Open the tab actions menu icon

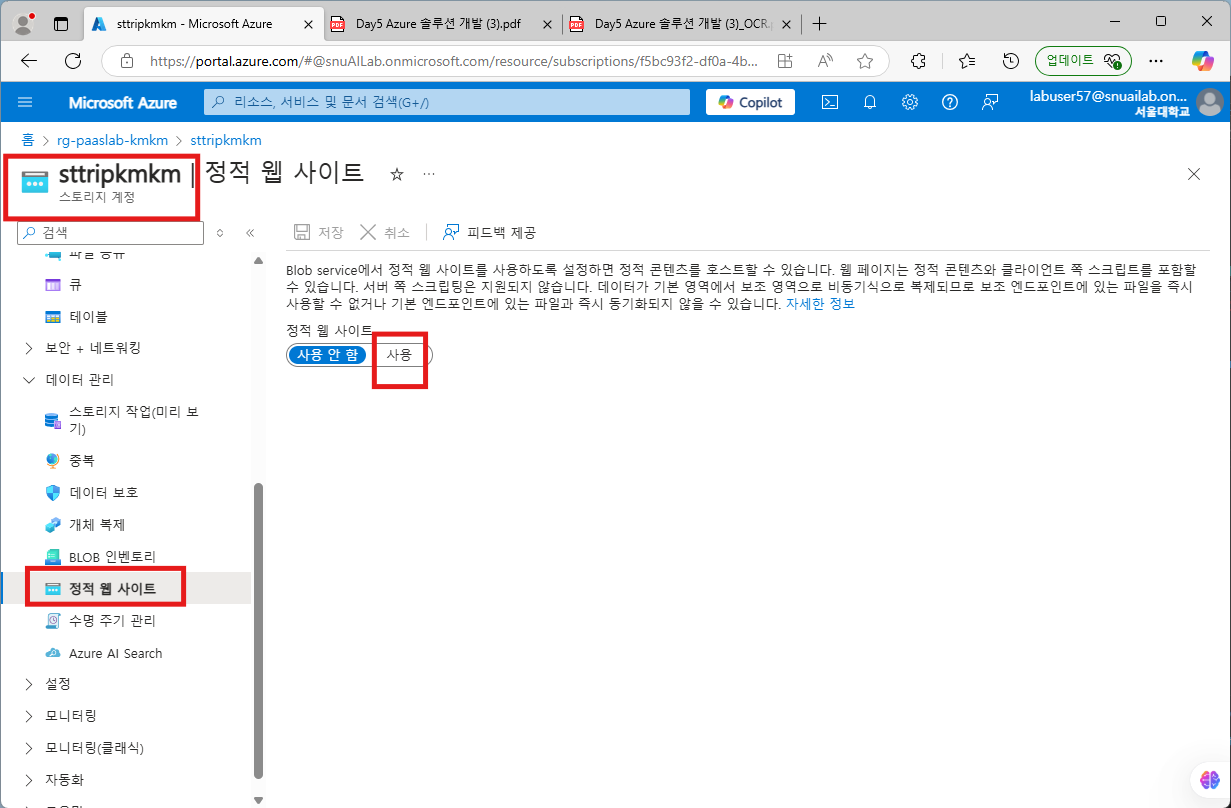tap(61, 23)
